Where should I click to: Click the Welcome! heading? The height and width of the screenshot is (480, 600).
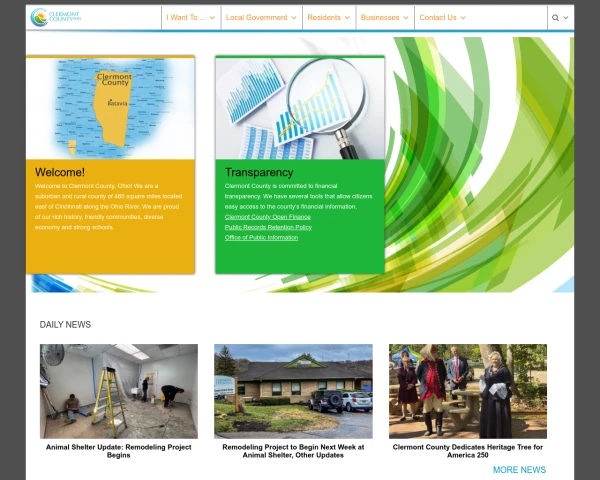click(60, 172)
